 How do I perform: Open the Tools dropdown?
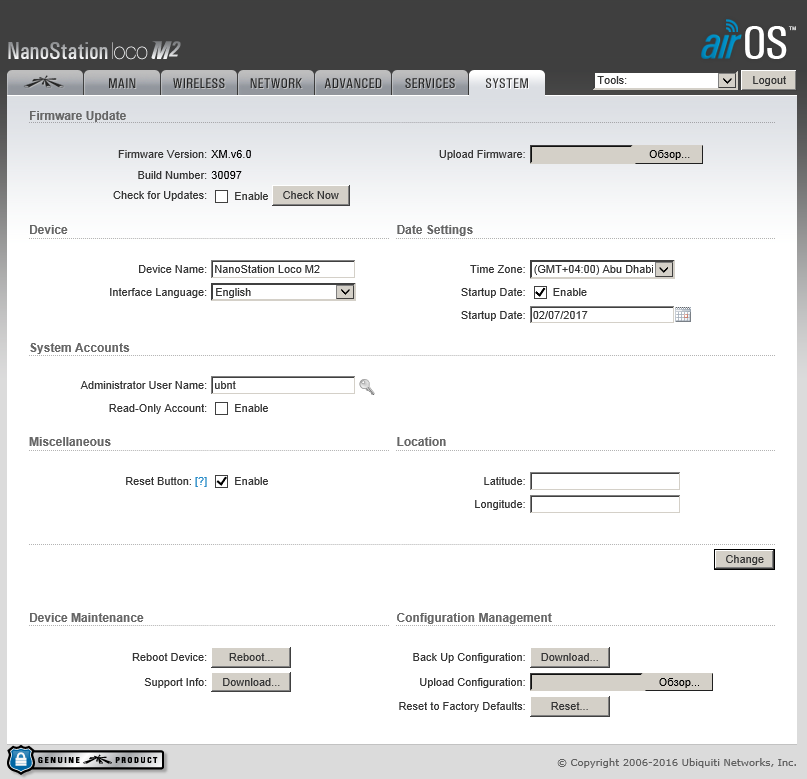click(x=665, y=81)
